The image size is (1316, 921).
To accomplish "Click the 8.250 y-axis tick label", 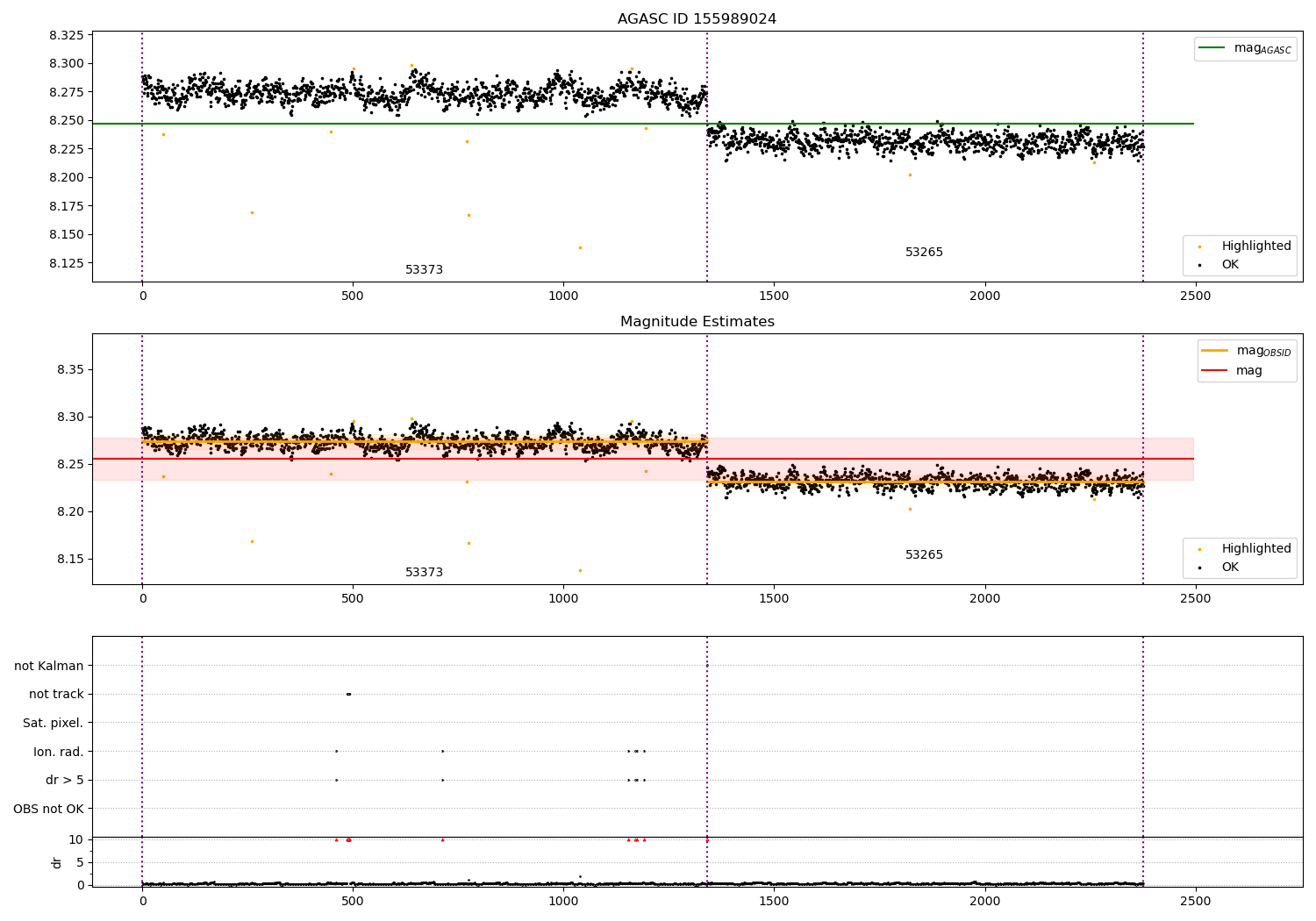I will click(67, 121).
